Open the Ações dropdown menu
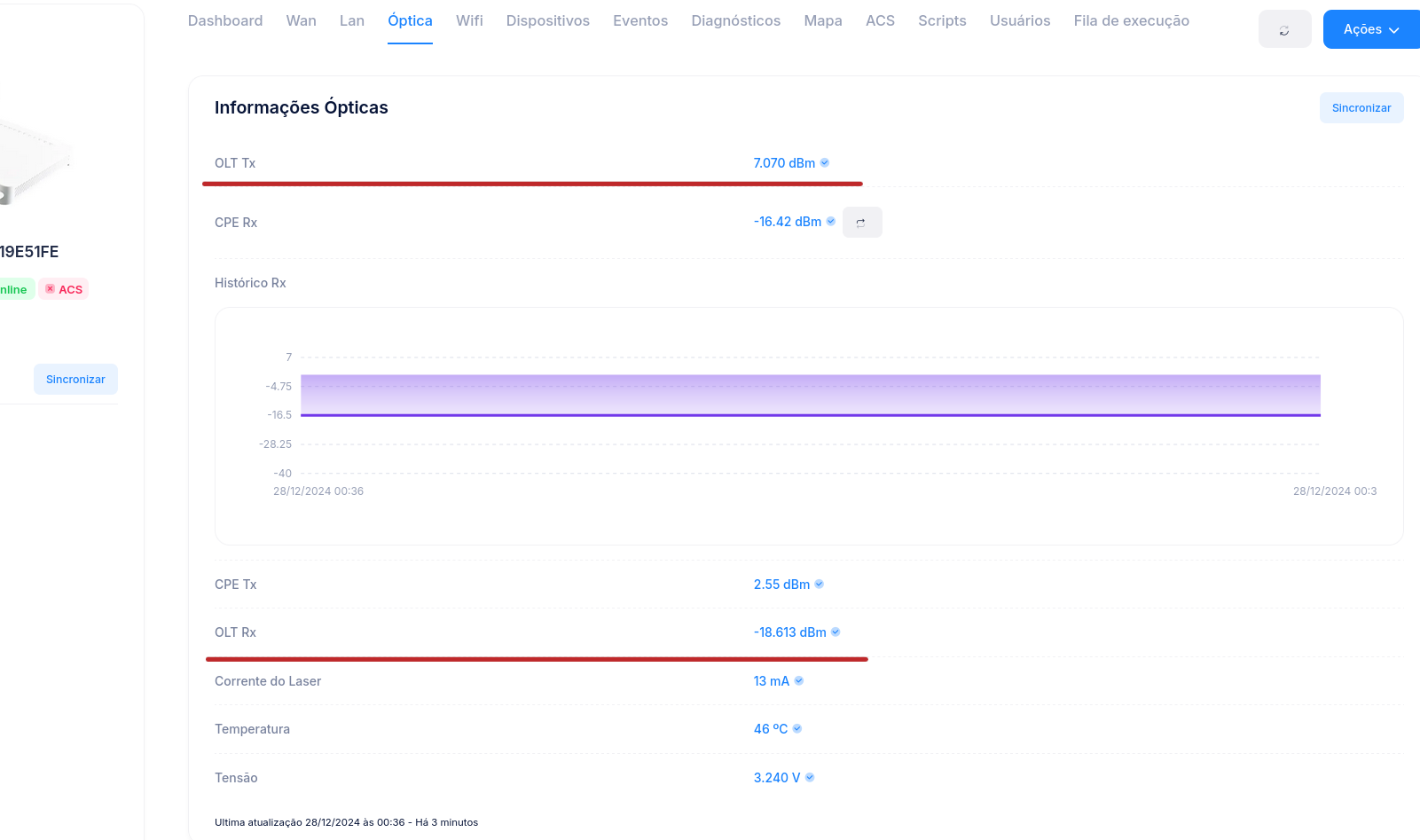1420x840 pixels. 1370,30
